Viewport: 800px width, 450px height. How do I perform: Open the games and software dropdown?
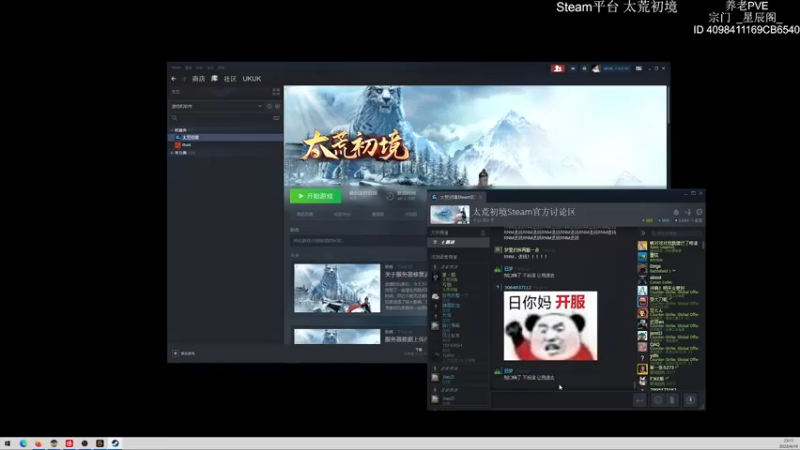pos(216,106)
